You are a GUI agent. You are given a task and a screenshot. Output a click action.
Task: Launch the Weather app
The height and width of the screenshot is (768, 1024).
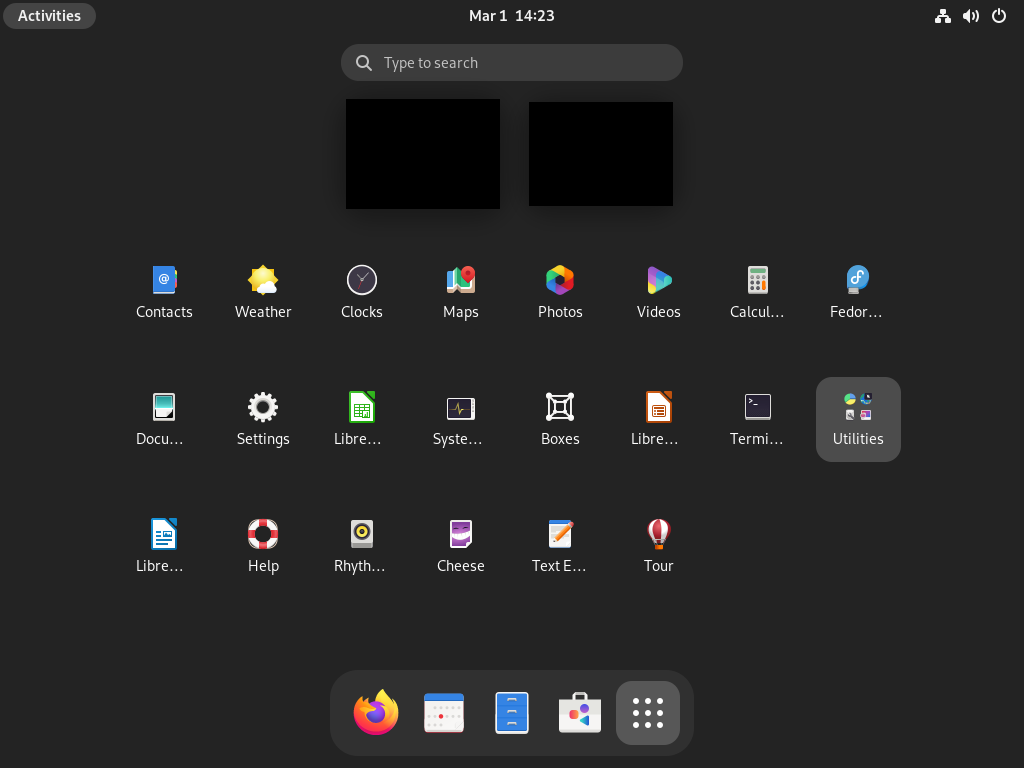point(263,292)
